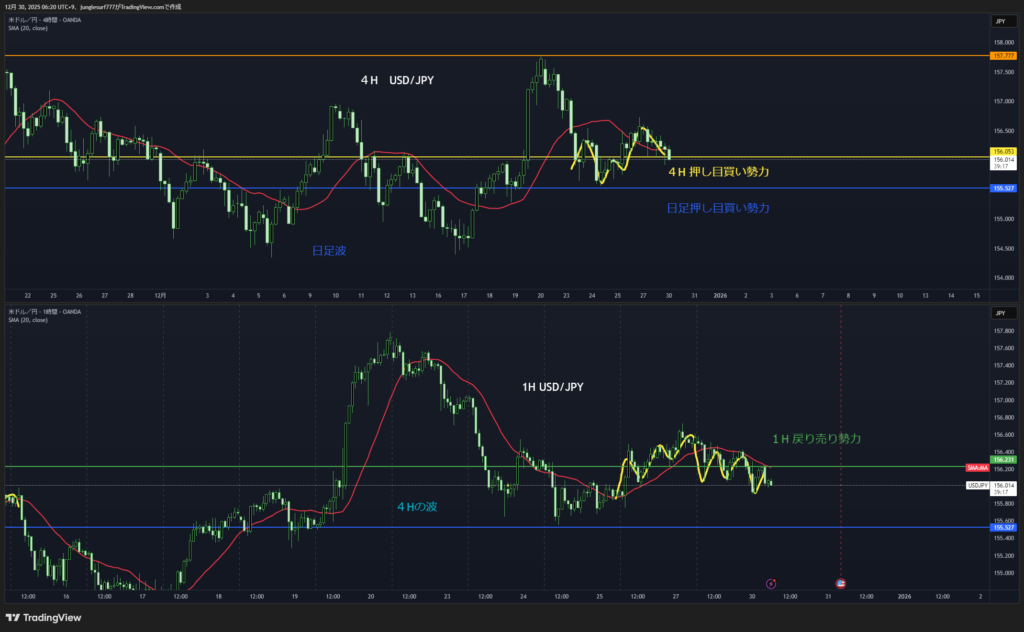This screenshot has height=632, width=1024.
Task: Select the green '1H 戻り売り勢力' text label
Action: coord(816,439)
